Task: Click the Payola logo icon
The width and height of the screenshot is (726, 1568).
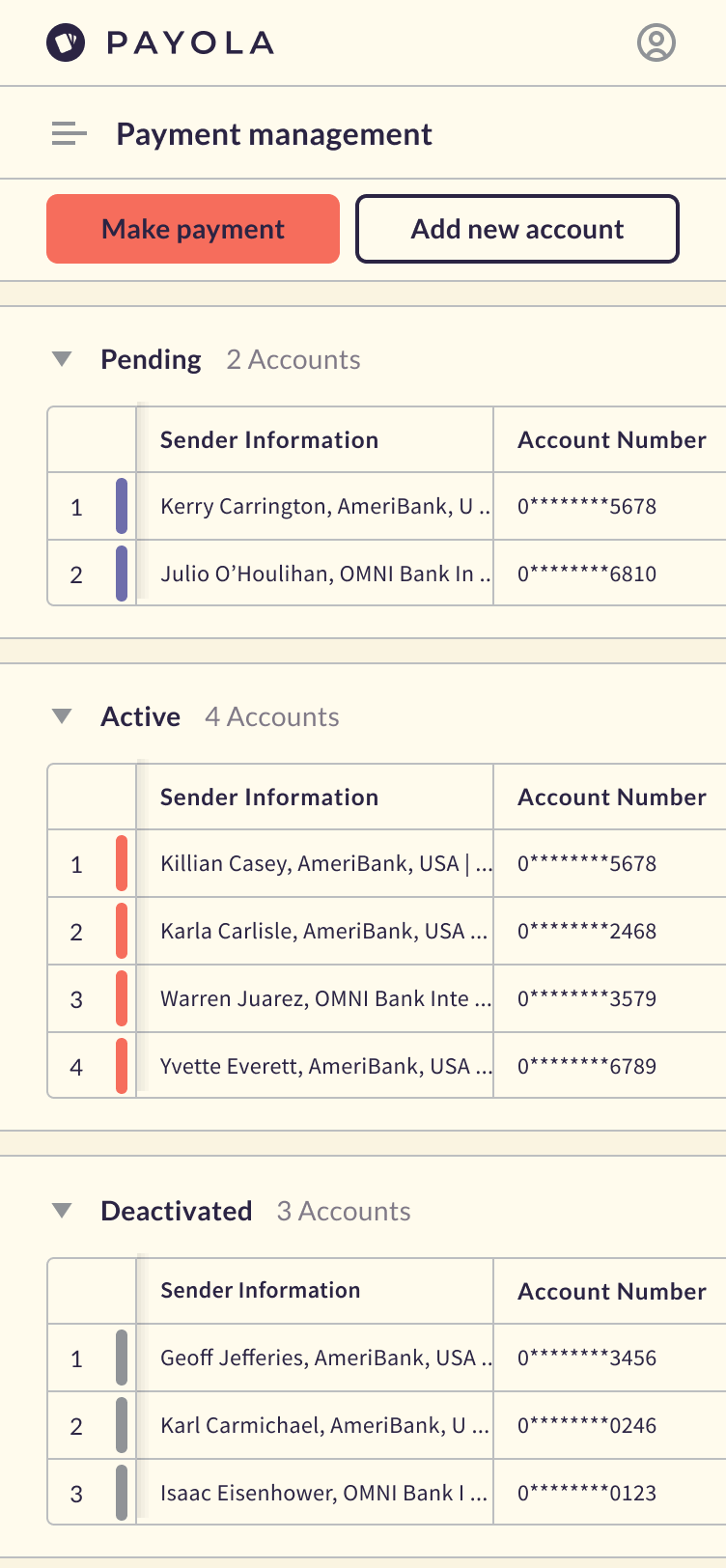Action: (x=66, y=42)
